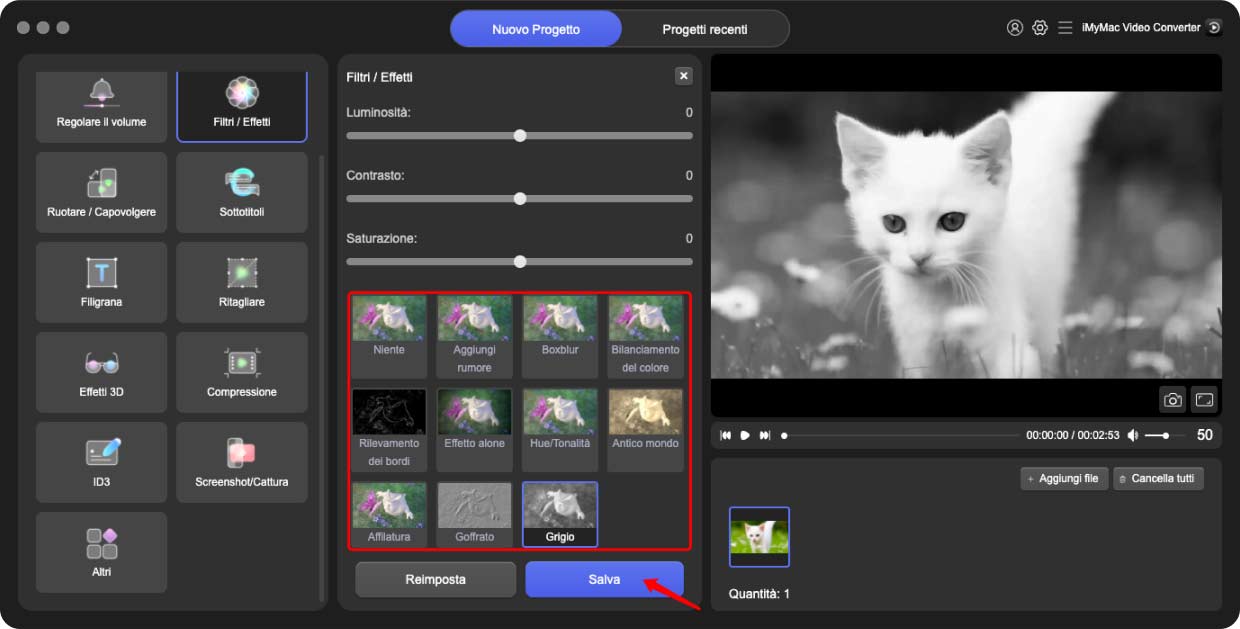Viewport: 1240px width, 629px height.
Task: Open settings via the gear icon
Action: coord(1040,28)
